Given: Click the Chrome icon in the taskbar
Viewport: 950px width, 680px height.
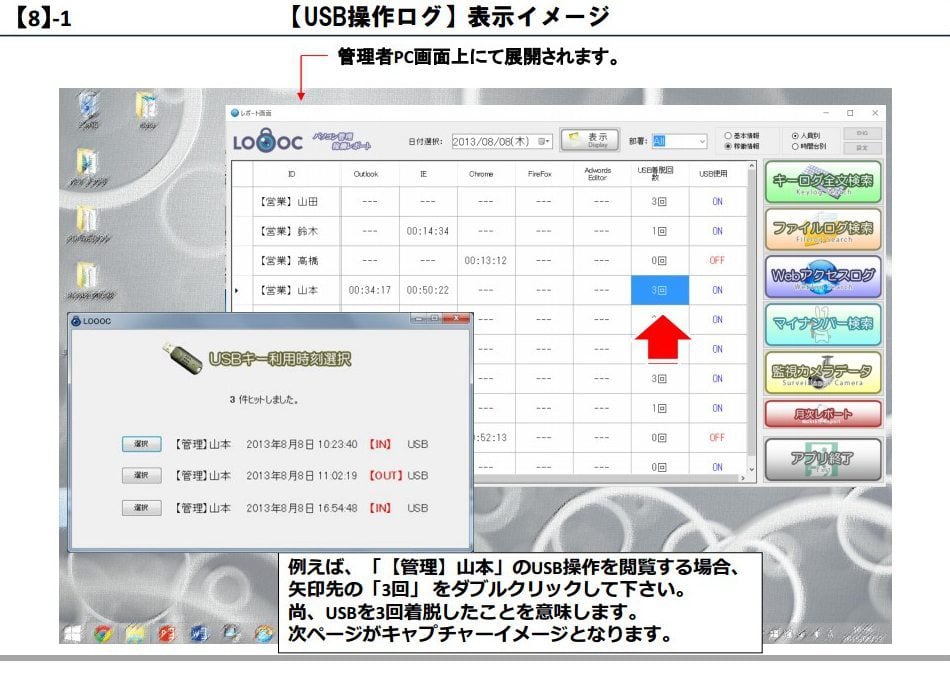Looking at the screenshot, I should coord(103,633).
